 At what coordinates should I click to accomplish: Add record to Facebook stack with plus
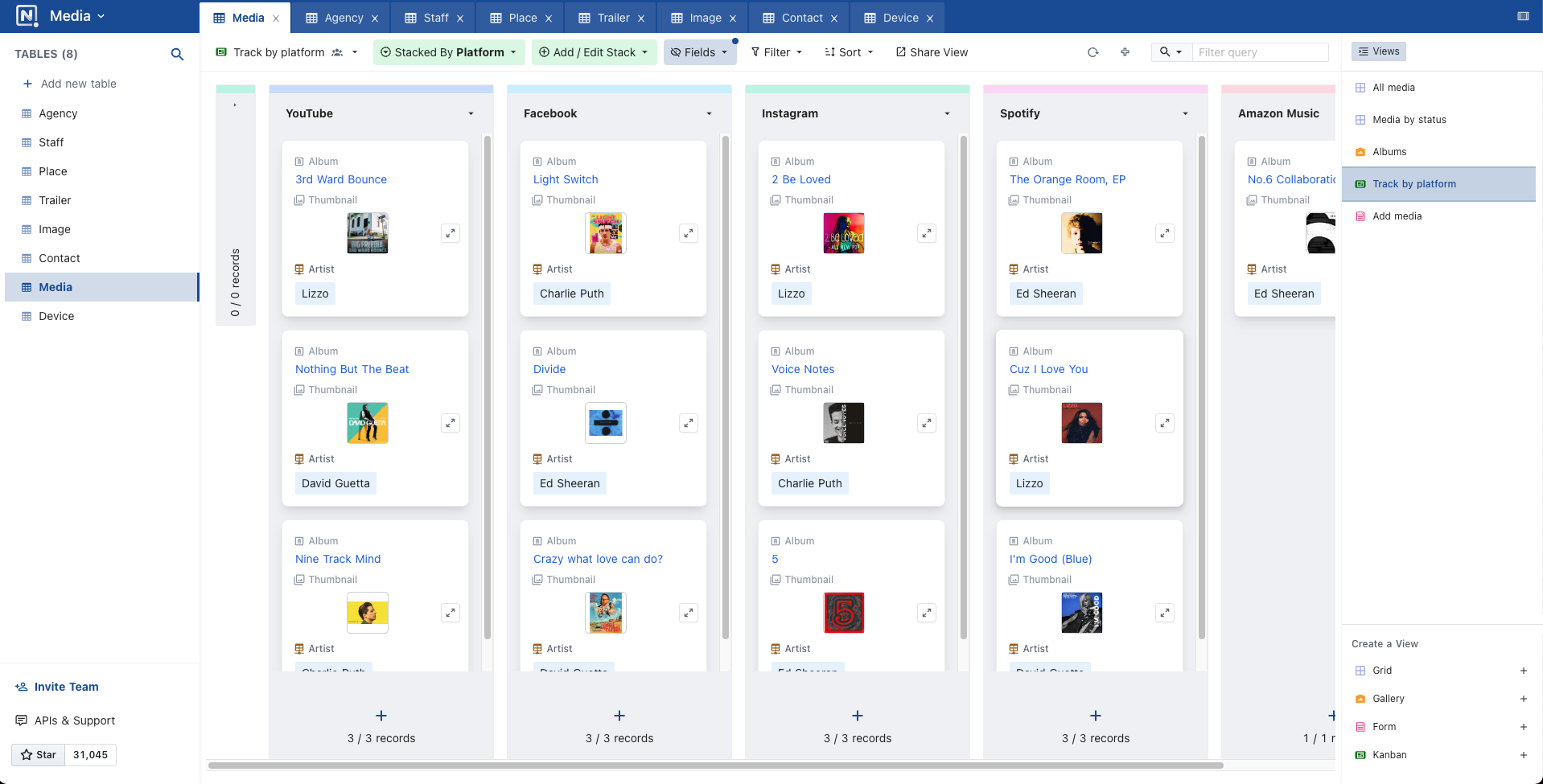point(619,716)
